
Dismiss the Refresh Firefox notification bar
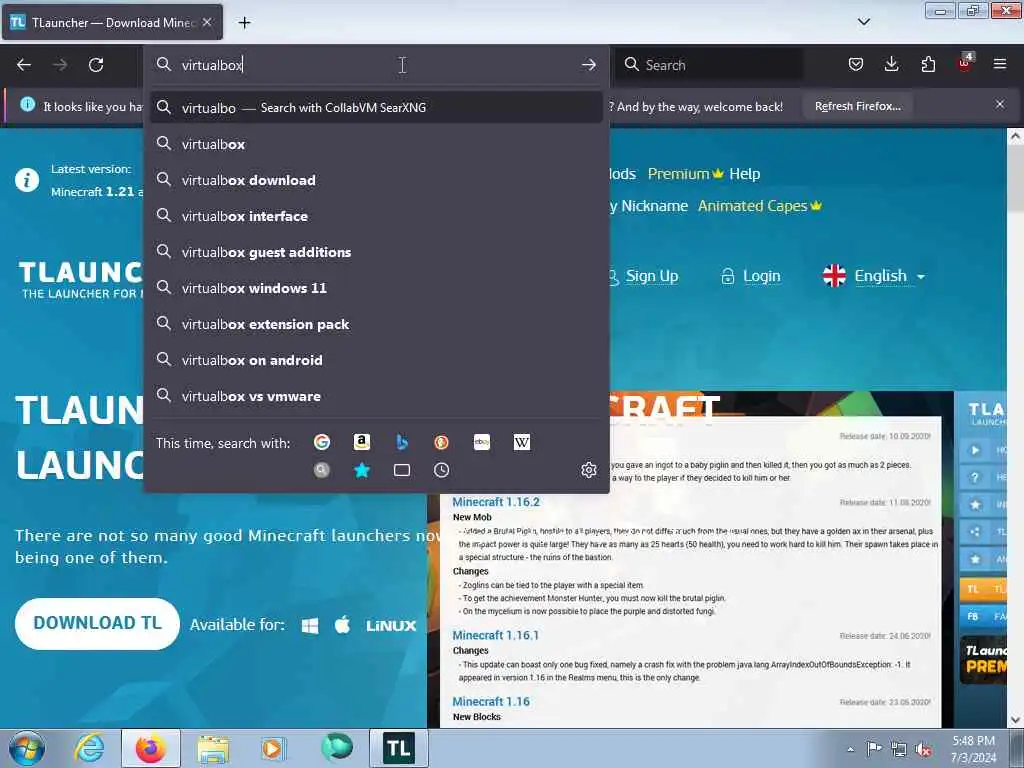pos(1000,104)
